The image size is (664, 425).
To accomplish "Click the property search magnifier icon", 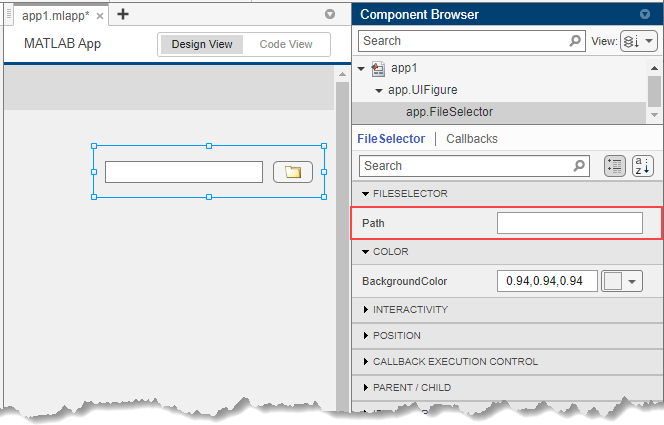I will 579,166.
